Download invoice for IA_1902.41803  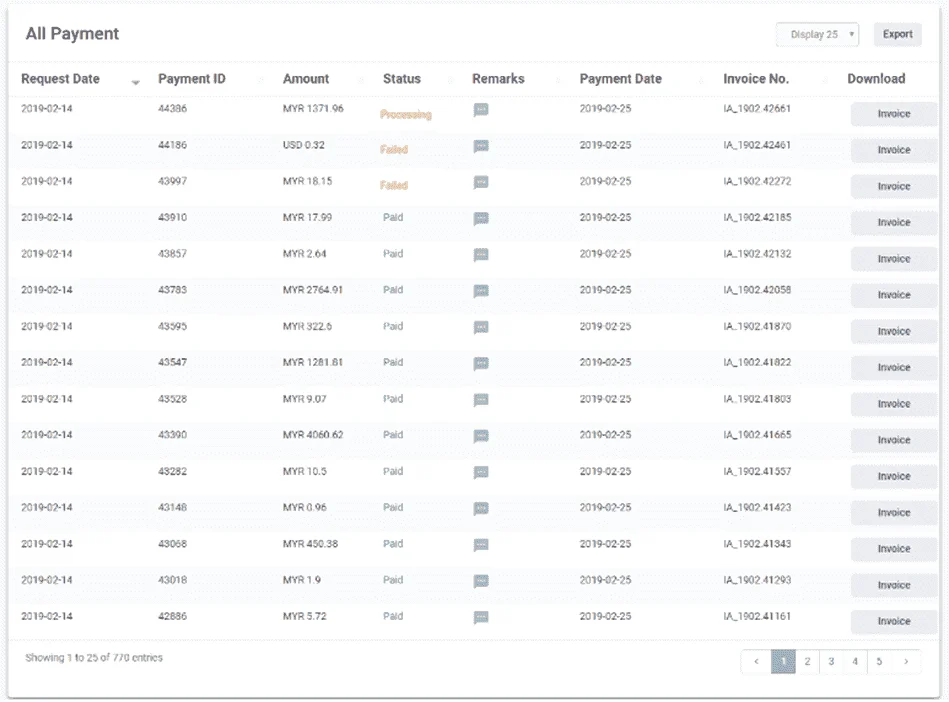click(x=893, y=404)
